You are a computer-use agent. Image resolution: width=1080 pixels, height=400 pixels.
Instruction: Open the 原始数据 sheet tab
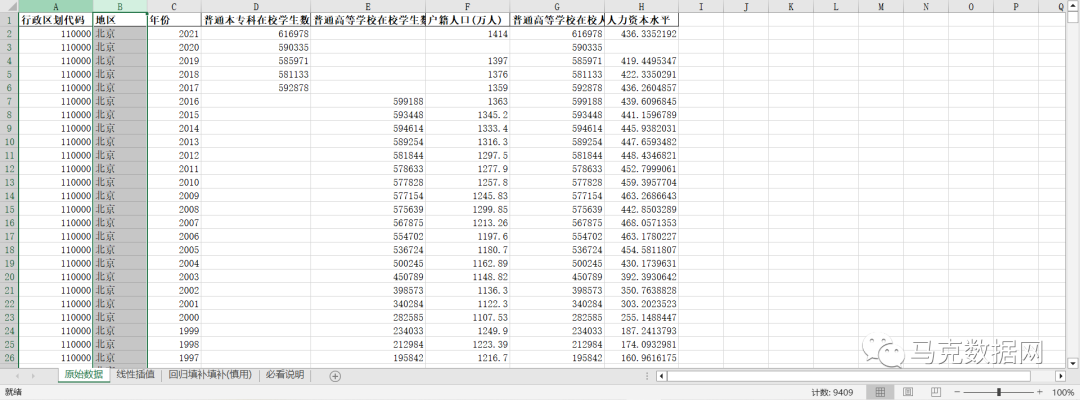pyautogui.click(x=83, y=375)
